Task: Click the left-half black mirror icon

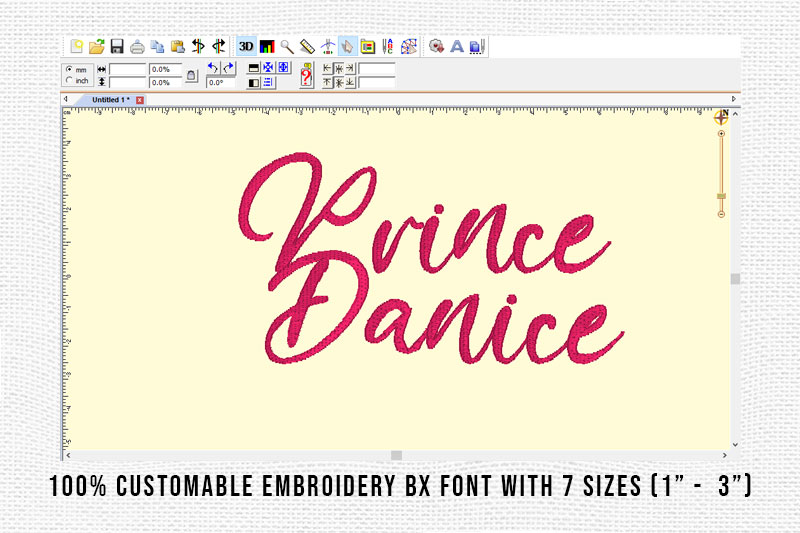Action: click(254, 82)
